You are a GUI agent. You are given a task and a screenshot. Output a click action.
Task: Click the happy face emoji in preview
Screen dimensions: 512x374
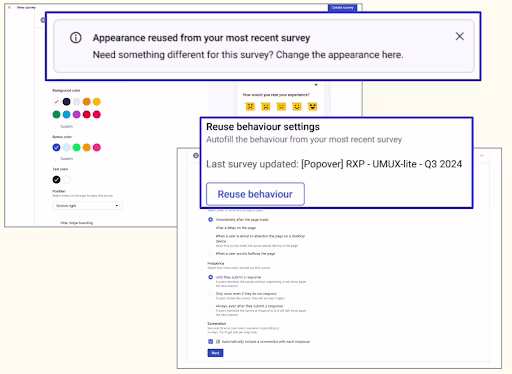[297, 106]
